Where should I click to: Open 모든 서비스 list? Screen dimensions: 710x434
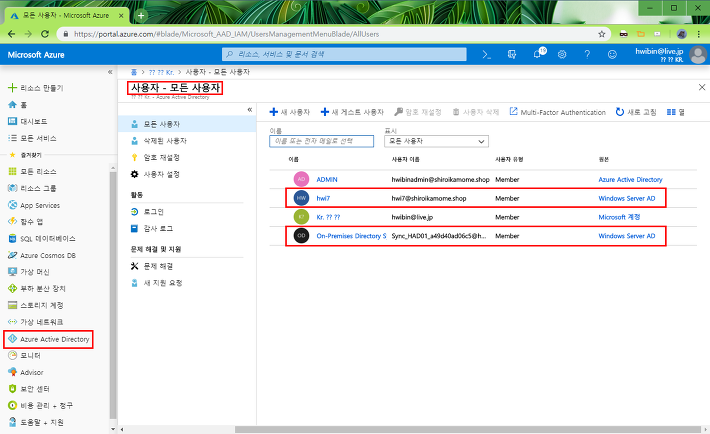[x=33, y=138]
